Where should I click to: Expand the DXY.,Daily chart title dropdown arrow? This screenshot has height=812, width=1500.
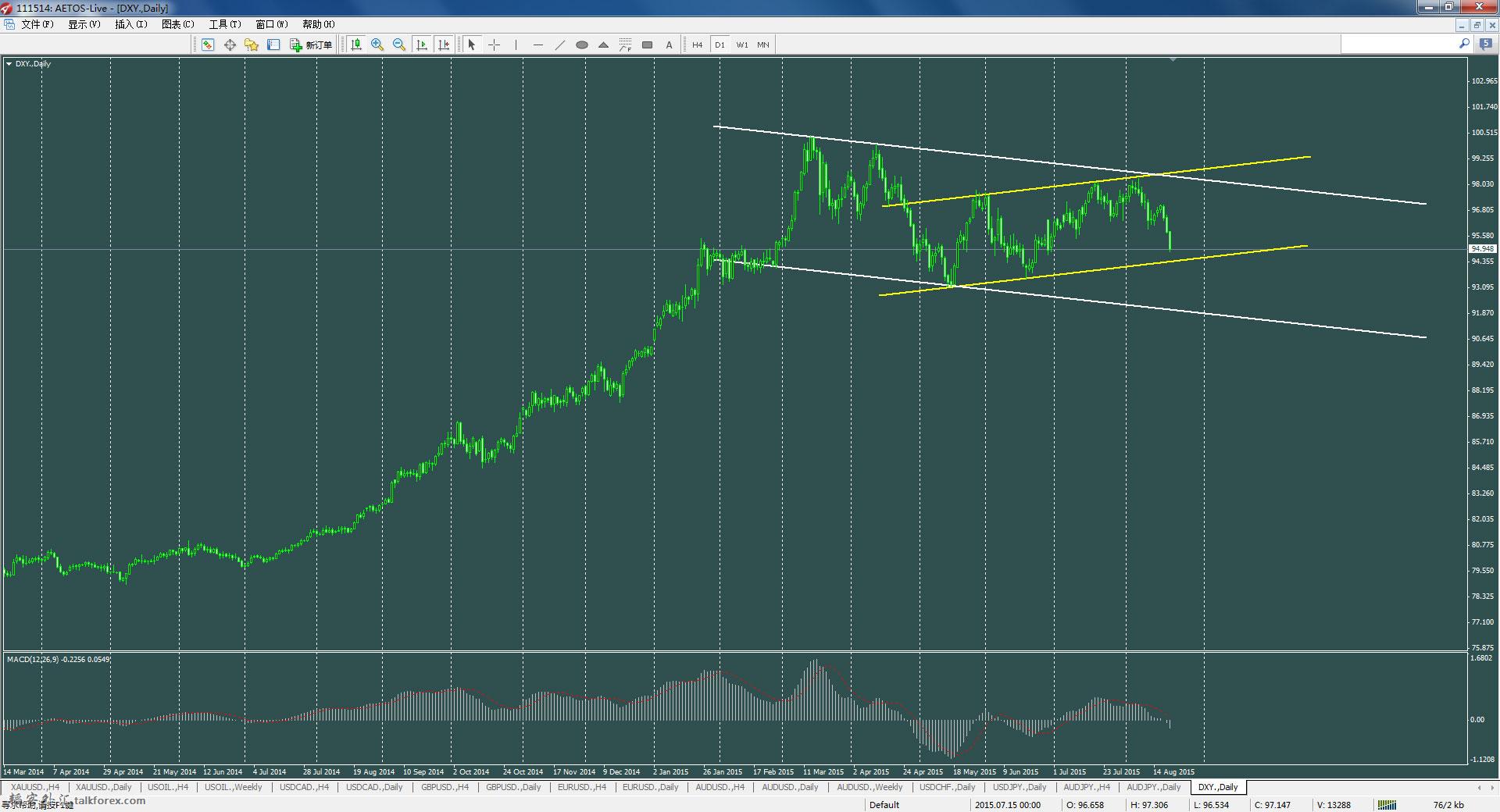9,64
